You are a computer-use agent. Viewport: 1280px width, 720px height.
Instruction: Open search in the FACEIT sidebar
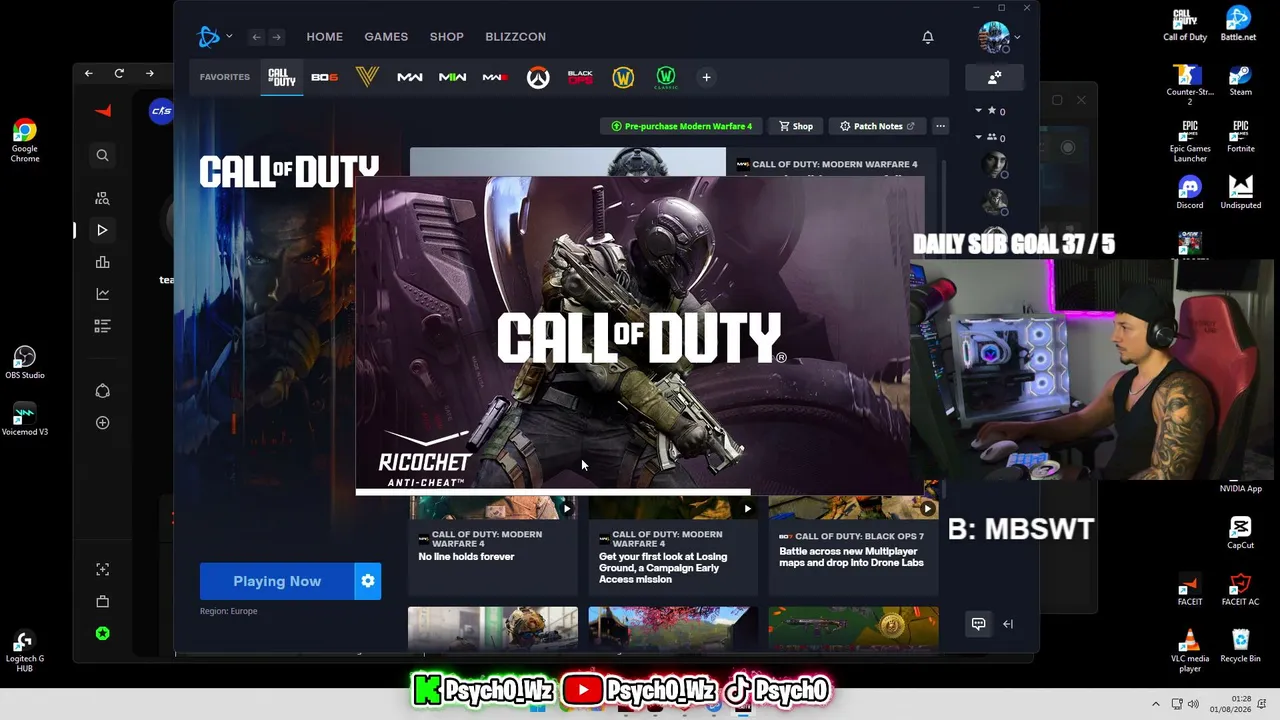pyautogui.click(x=102, y=155)
